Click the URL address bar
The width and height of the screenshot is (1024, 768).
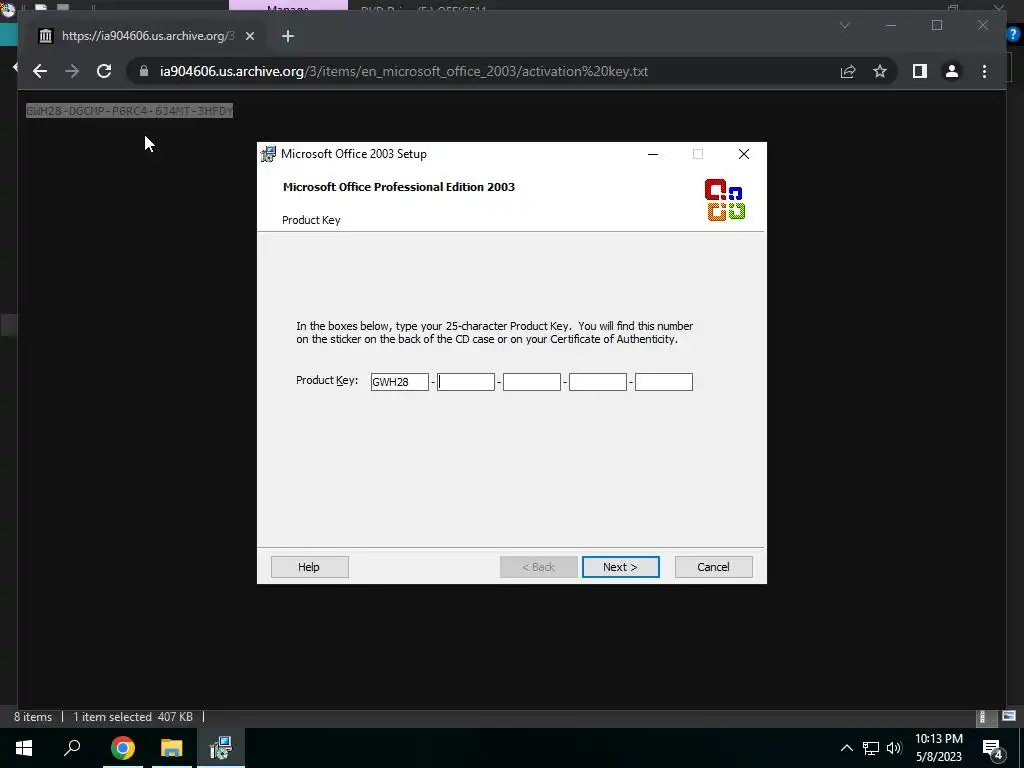483,71
